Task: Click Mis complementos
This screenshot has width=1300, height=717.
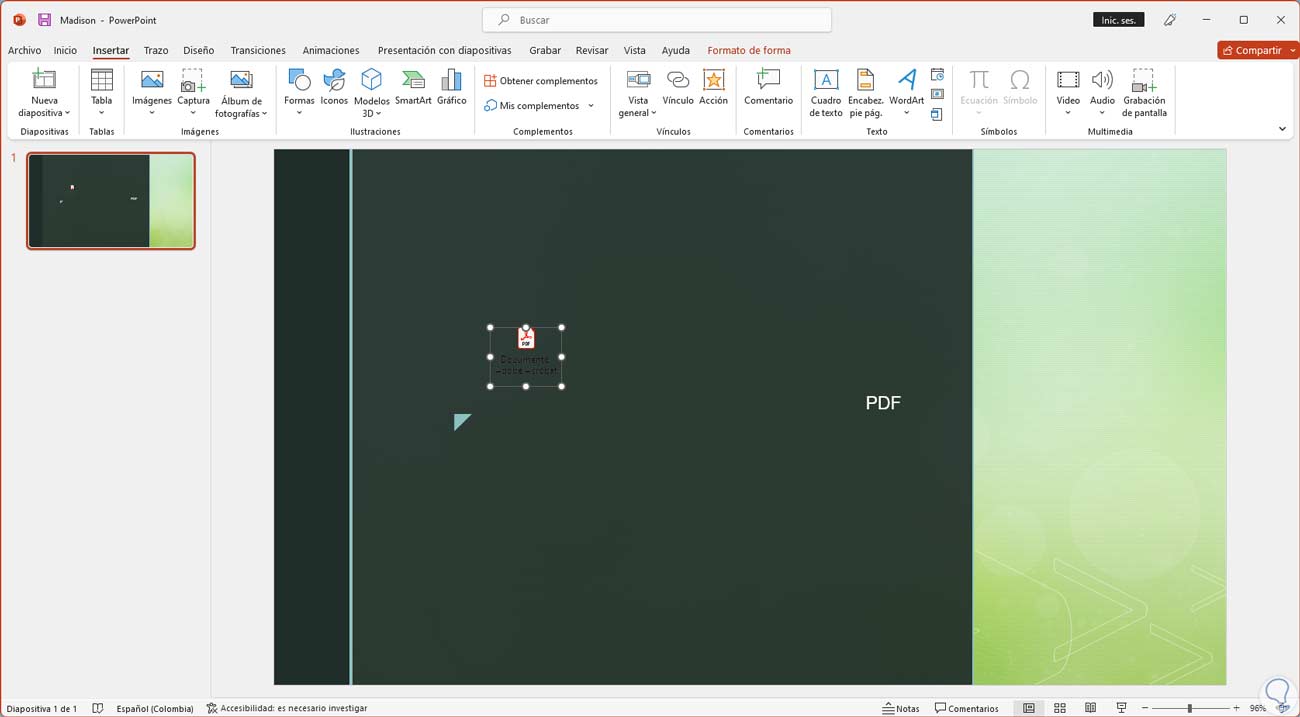Action: [532, 106]
